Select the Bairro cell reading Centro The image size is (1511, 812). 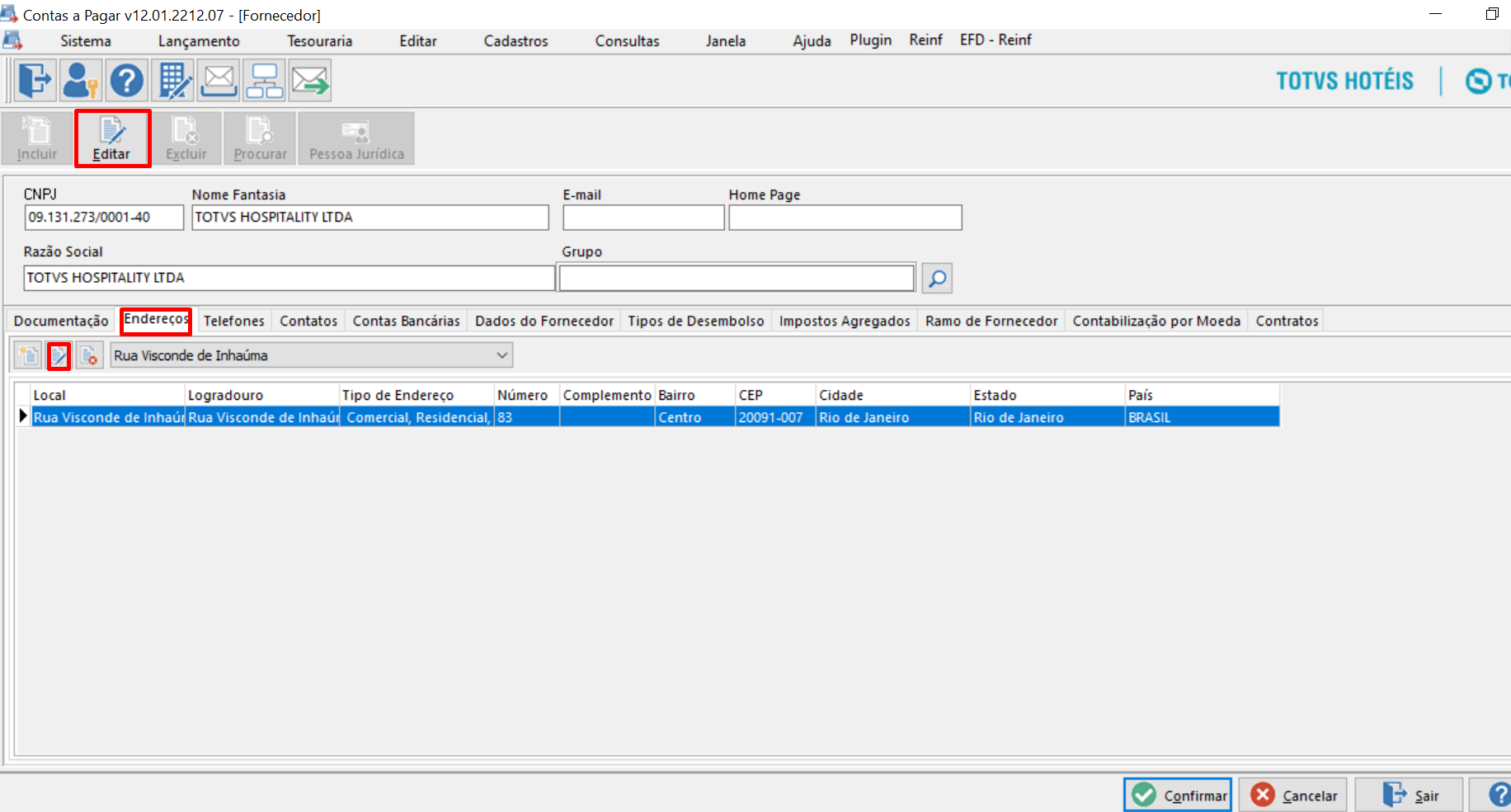[x=695, y=417]
